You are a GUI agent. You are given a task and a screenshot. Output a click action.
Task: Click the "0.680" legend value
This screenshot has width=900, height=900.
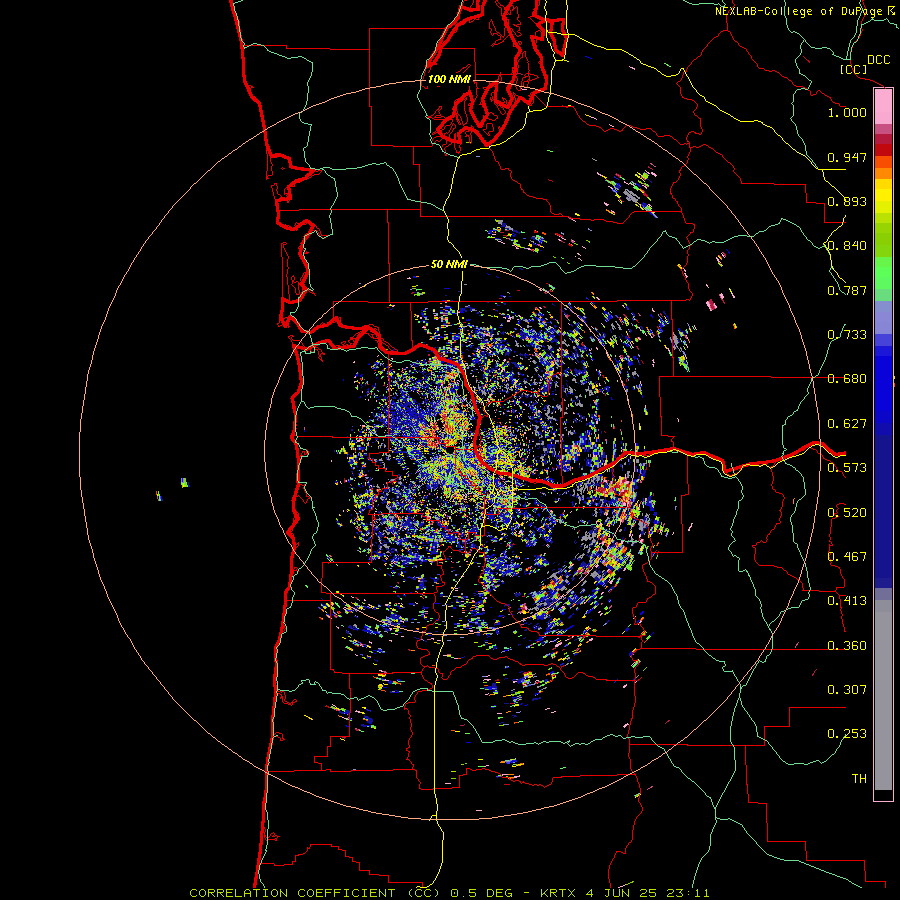click(847, 379)
